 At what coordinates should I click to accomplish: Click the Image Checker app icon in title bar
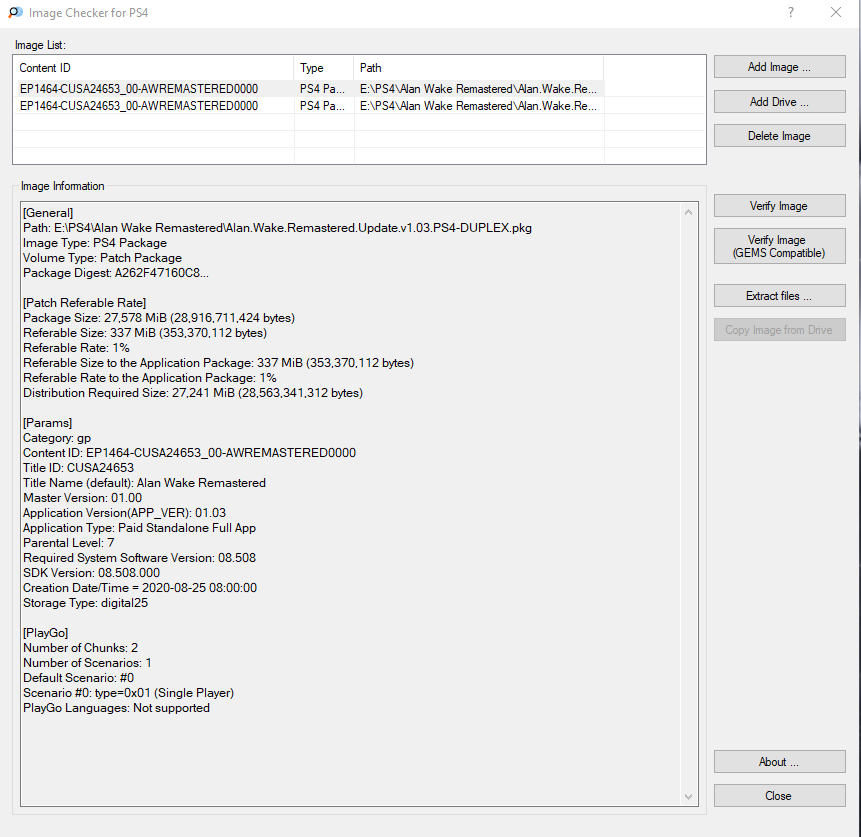(x=15, y=12)
